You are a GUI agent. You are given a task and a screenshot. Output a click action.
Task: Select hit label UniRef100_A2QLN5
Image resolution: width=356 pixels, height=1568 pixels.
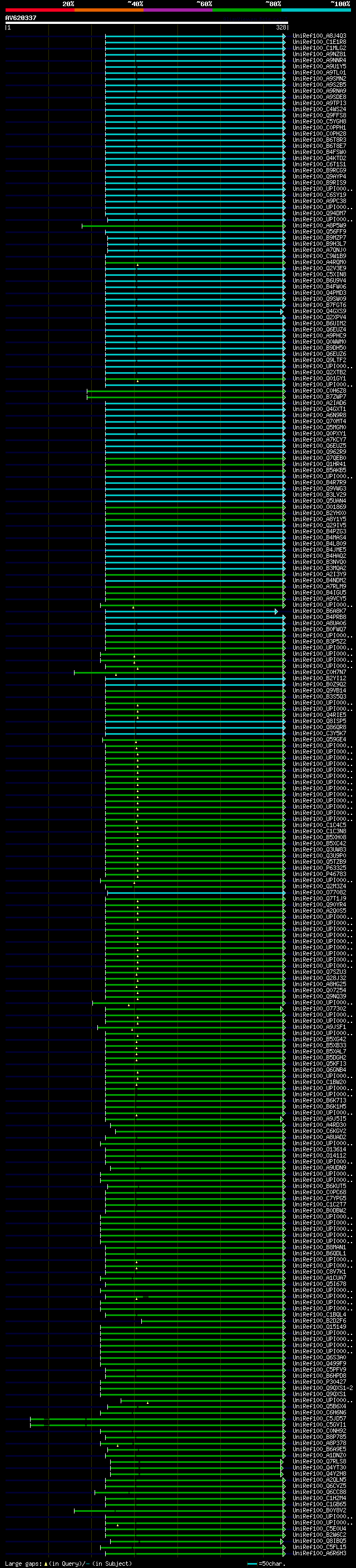[319, 1480]
